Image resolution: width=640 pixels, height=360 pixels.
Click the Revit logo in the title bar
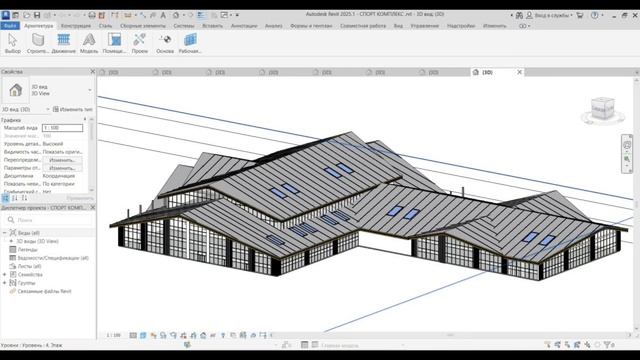pyautogui.click(x=6, y=16)
